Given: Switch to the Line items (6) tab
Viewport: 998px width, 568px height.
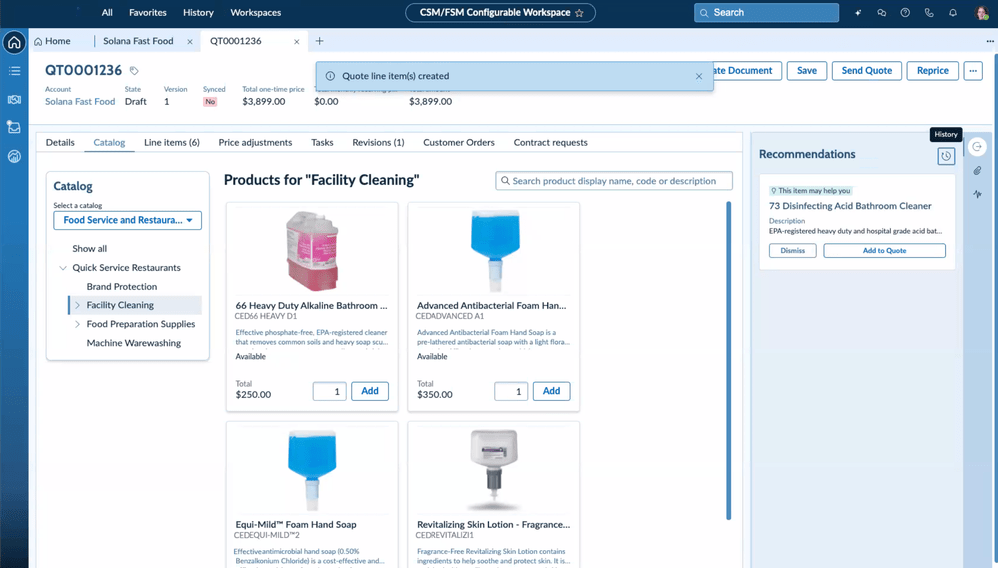Looking at the screenshot, I should tap(171, 142).
